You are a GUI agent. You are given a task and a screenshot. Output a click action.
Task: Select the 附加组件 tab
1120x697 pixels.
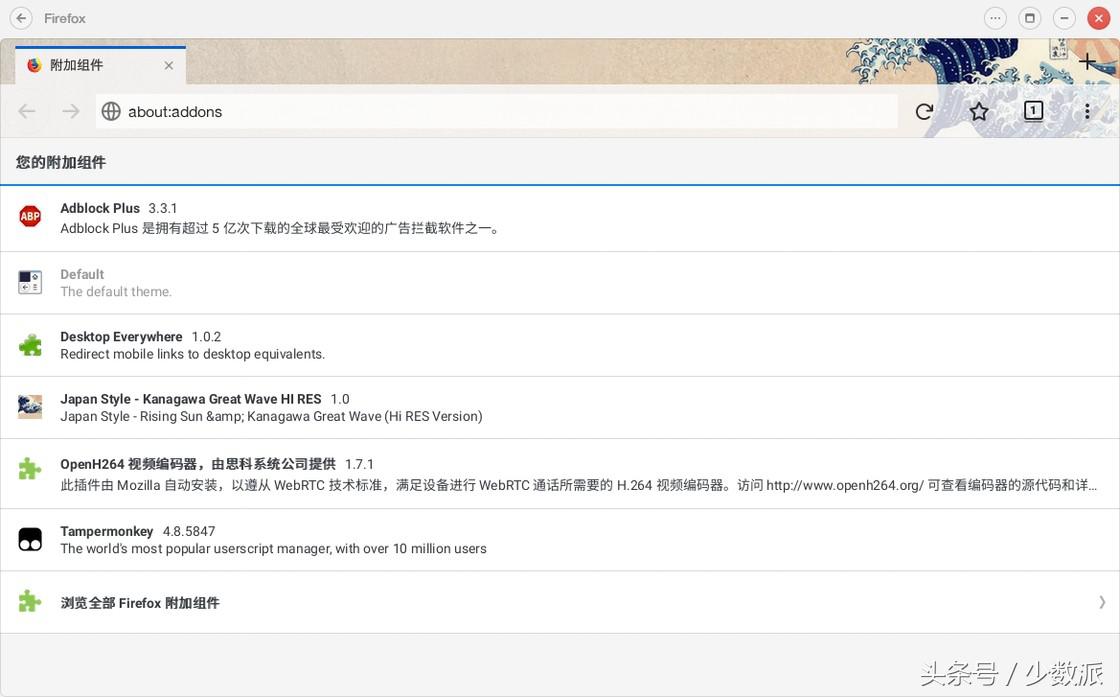coord(100,65)
